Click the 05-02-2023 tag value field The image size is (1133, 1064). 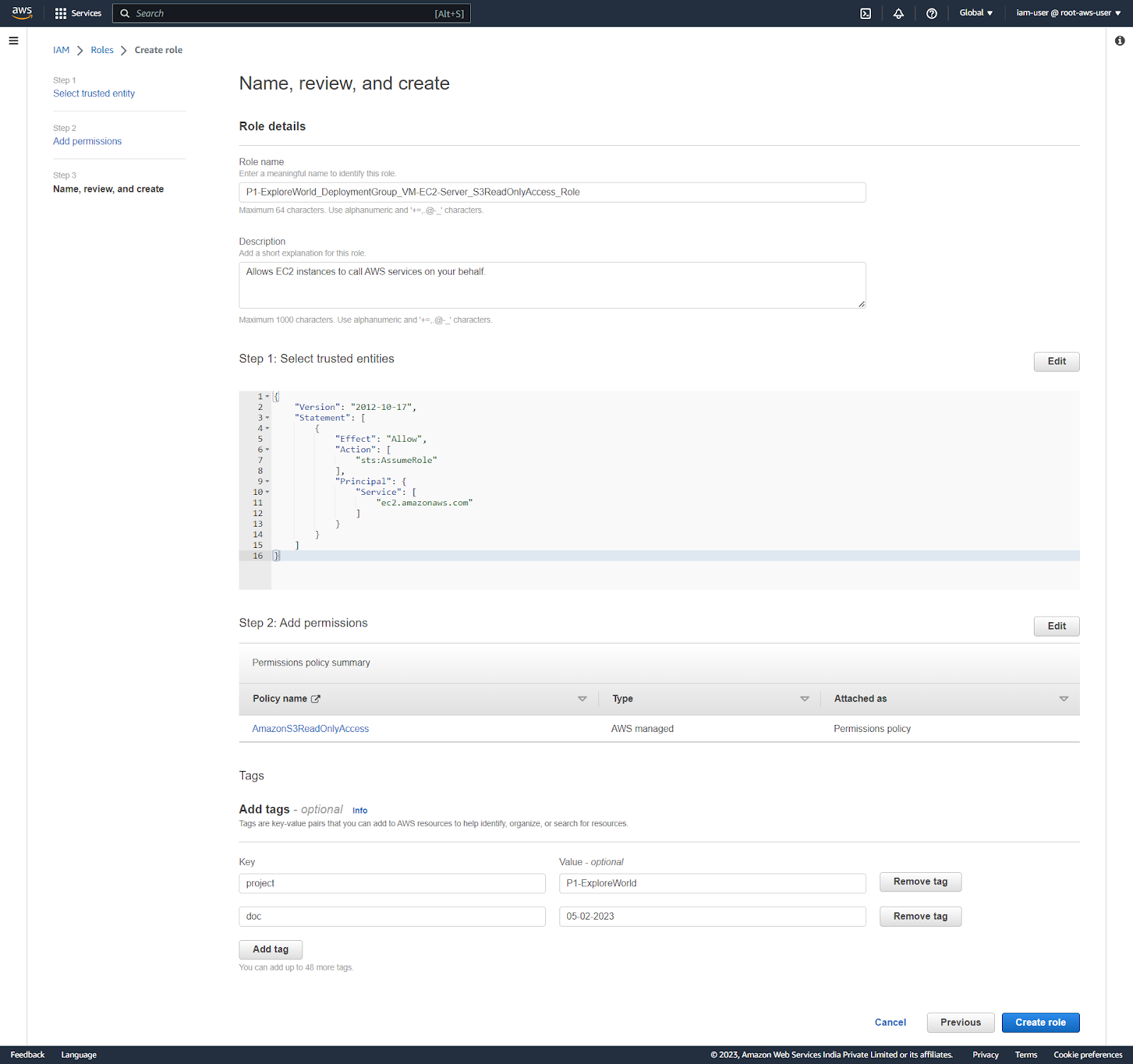pyautogui.click(x=712, y=917)
